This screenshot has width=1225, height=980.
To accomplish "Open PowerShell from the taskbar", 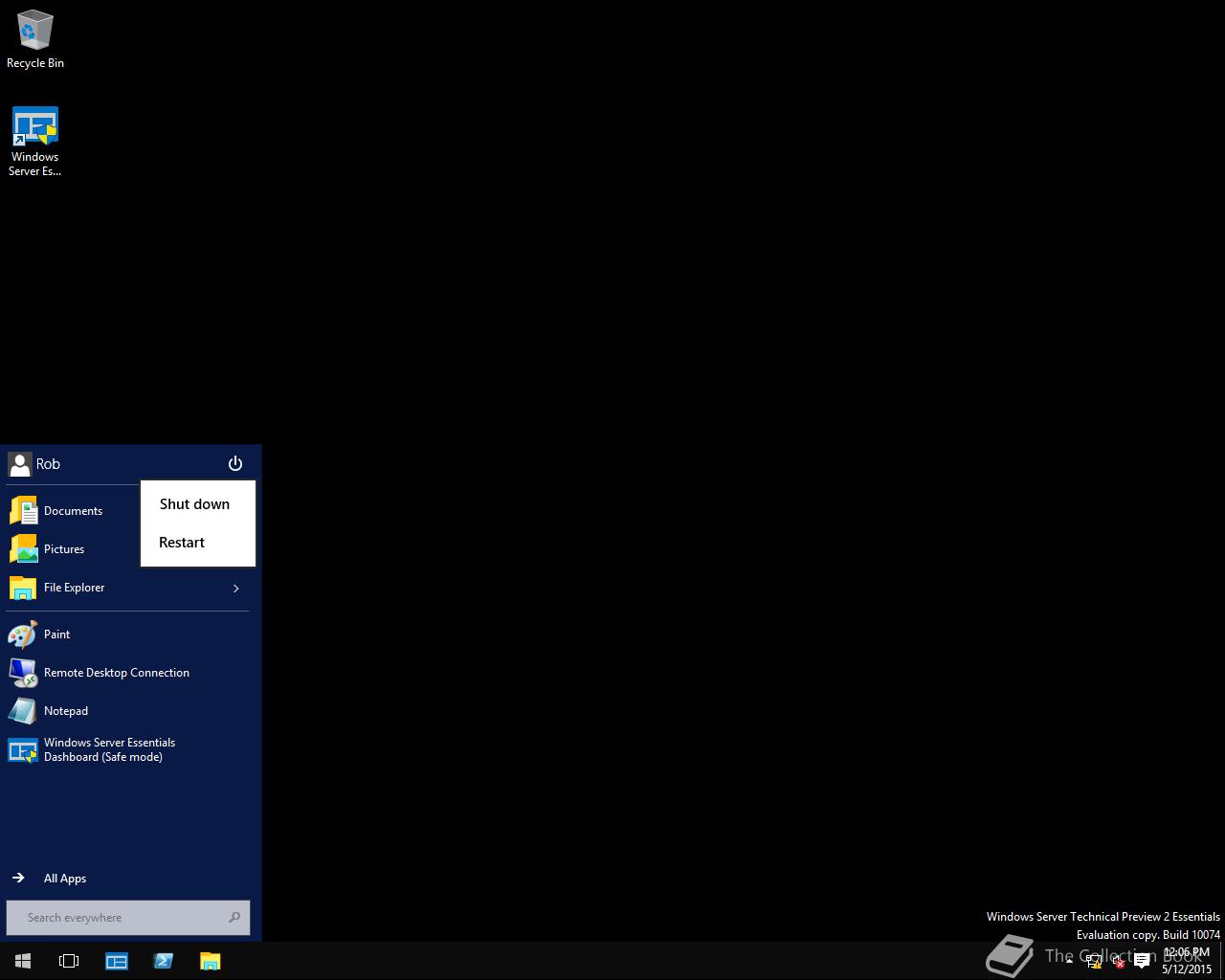I will 164,961.
